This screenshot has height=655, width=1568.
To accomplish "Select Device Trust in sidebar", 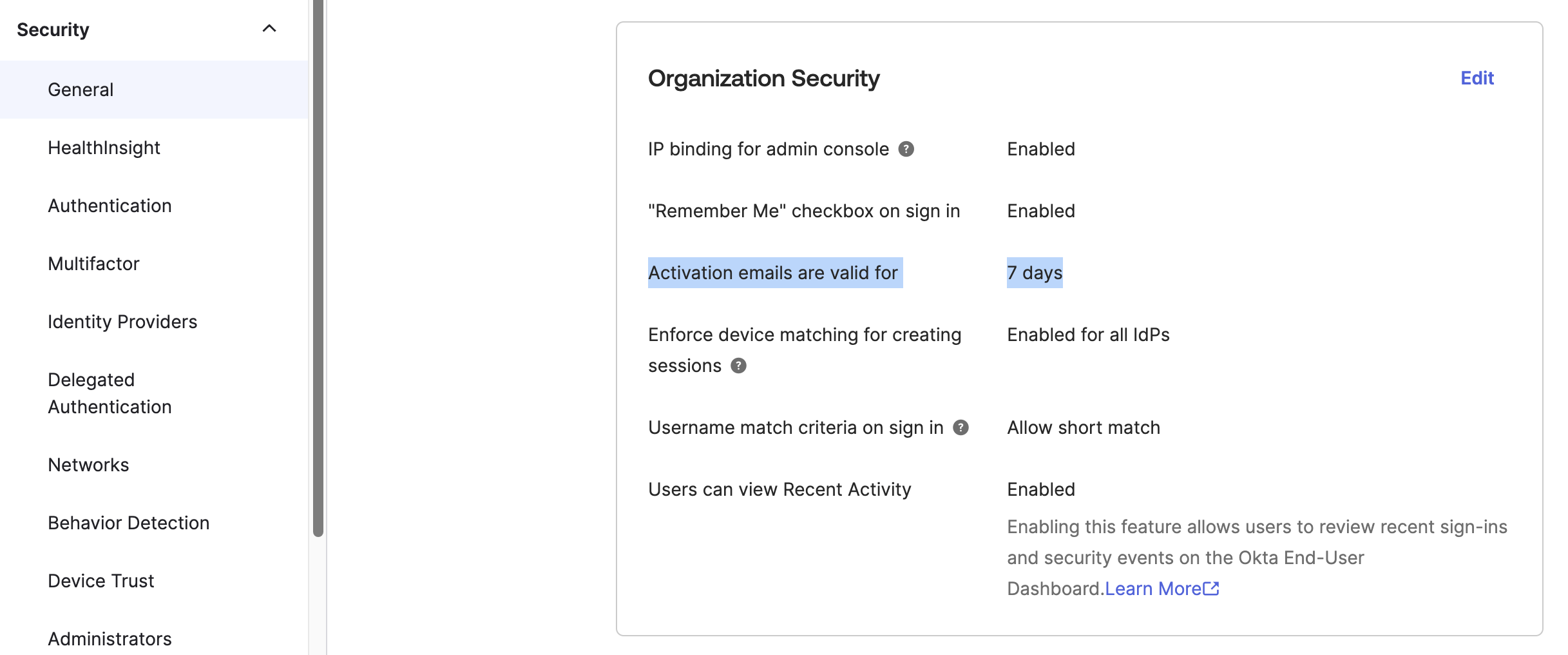I will tap(100, 580).
